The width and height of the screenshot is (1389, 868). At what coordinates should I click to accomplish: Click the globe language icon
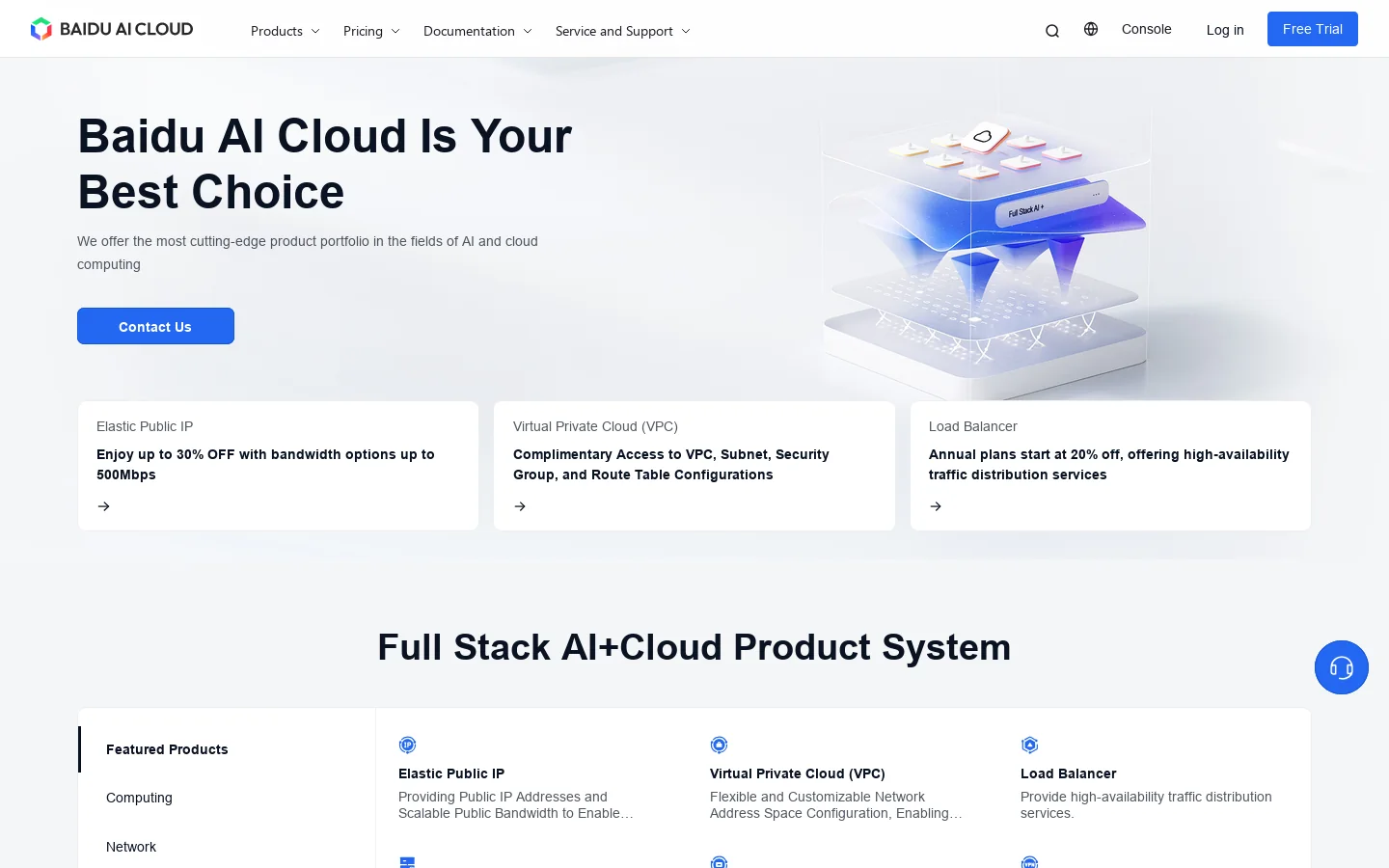[1091, 29]
